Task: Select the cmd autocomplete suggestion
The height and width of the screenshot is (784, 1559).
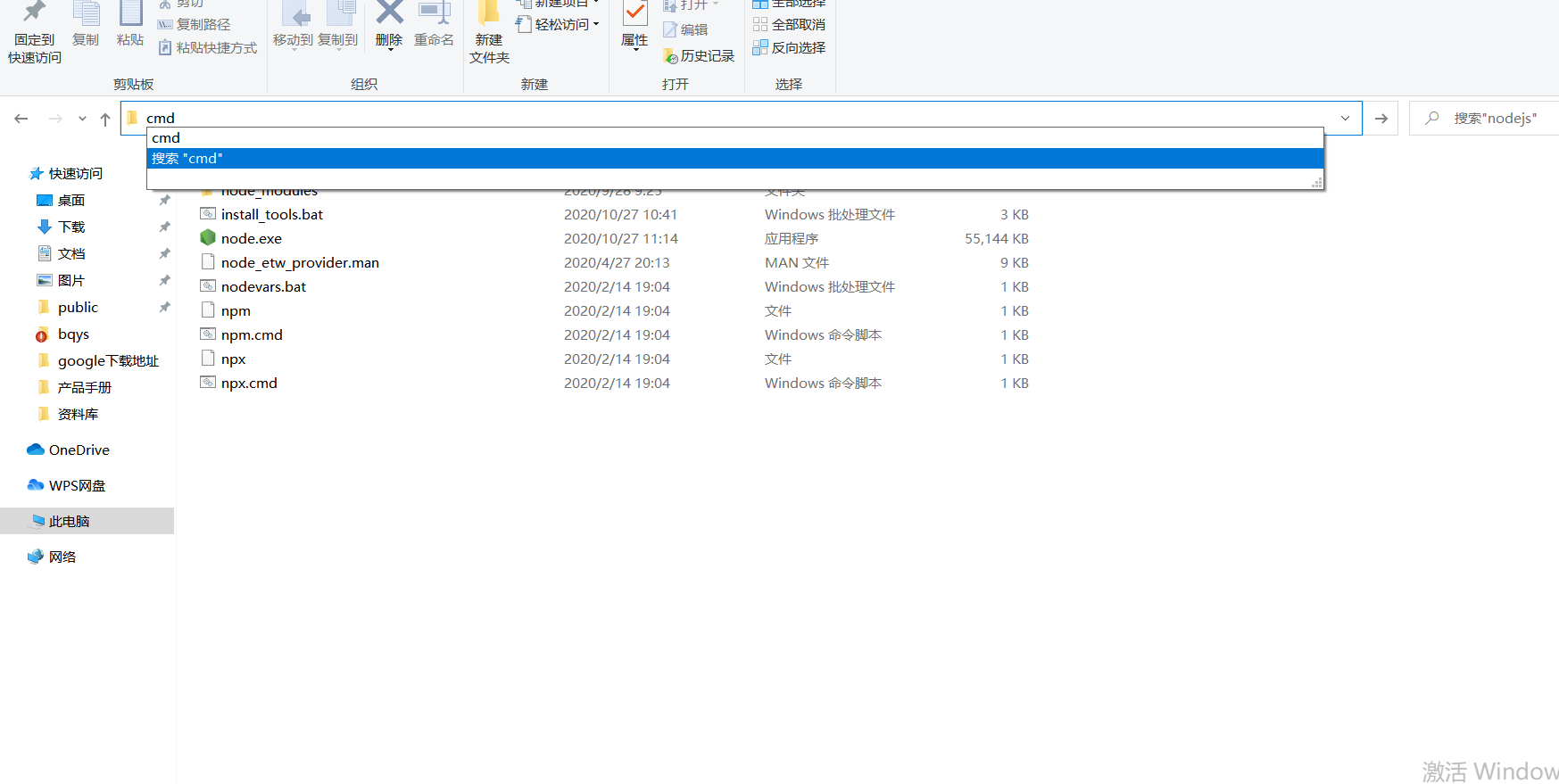Action: (734, 138)
